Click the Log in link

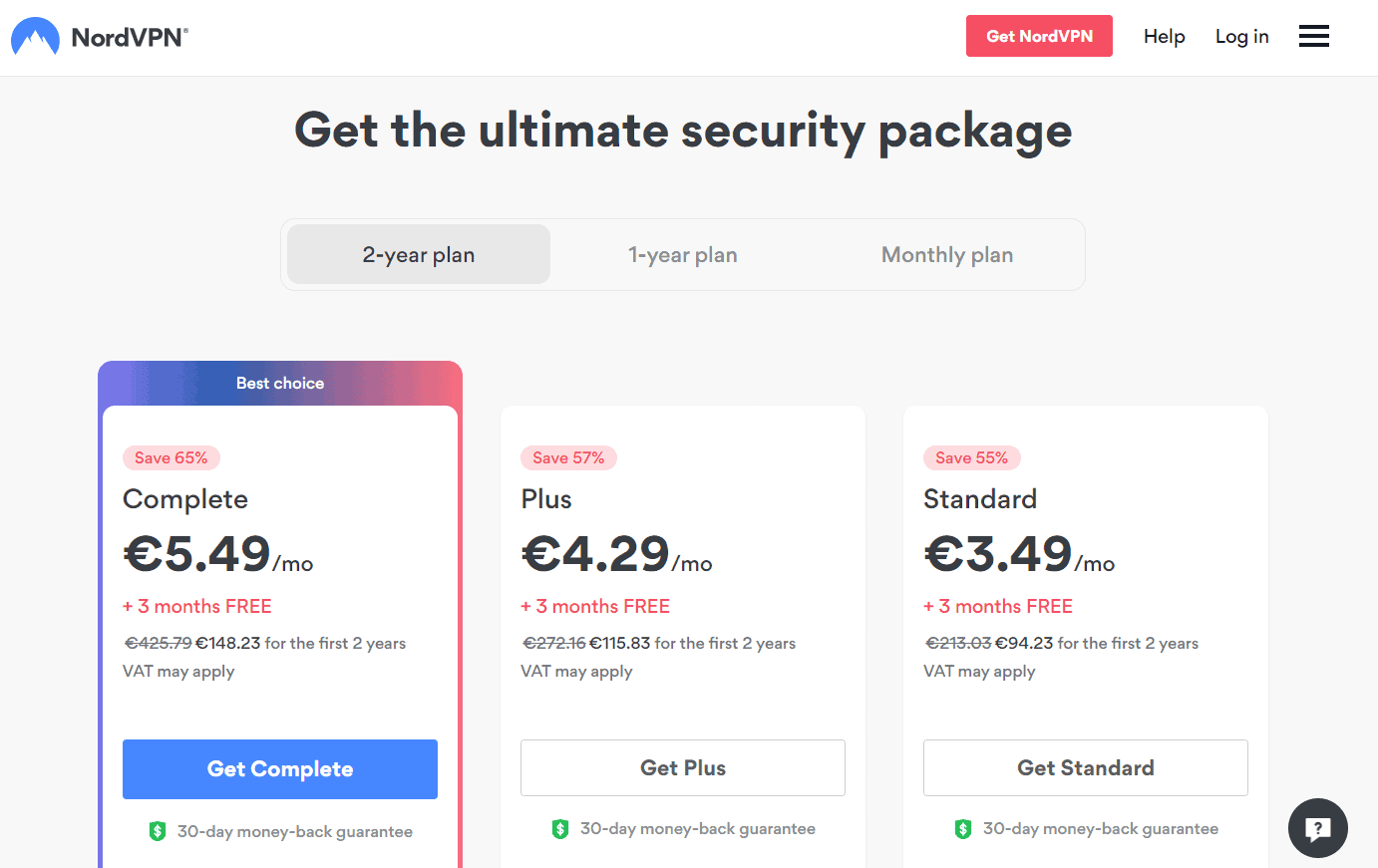[x=1241, y=37]
